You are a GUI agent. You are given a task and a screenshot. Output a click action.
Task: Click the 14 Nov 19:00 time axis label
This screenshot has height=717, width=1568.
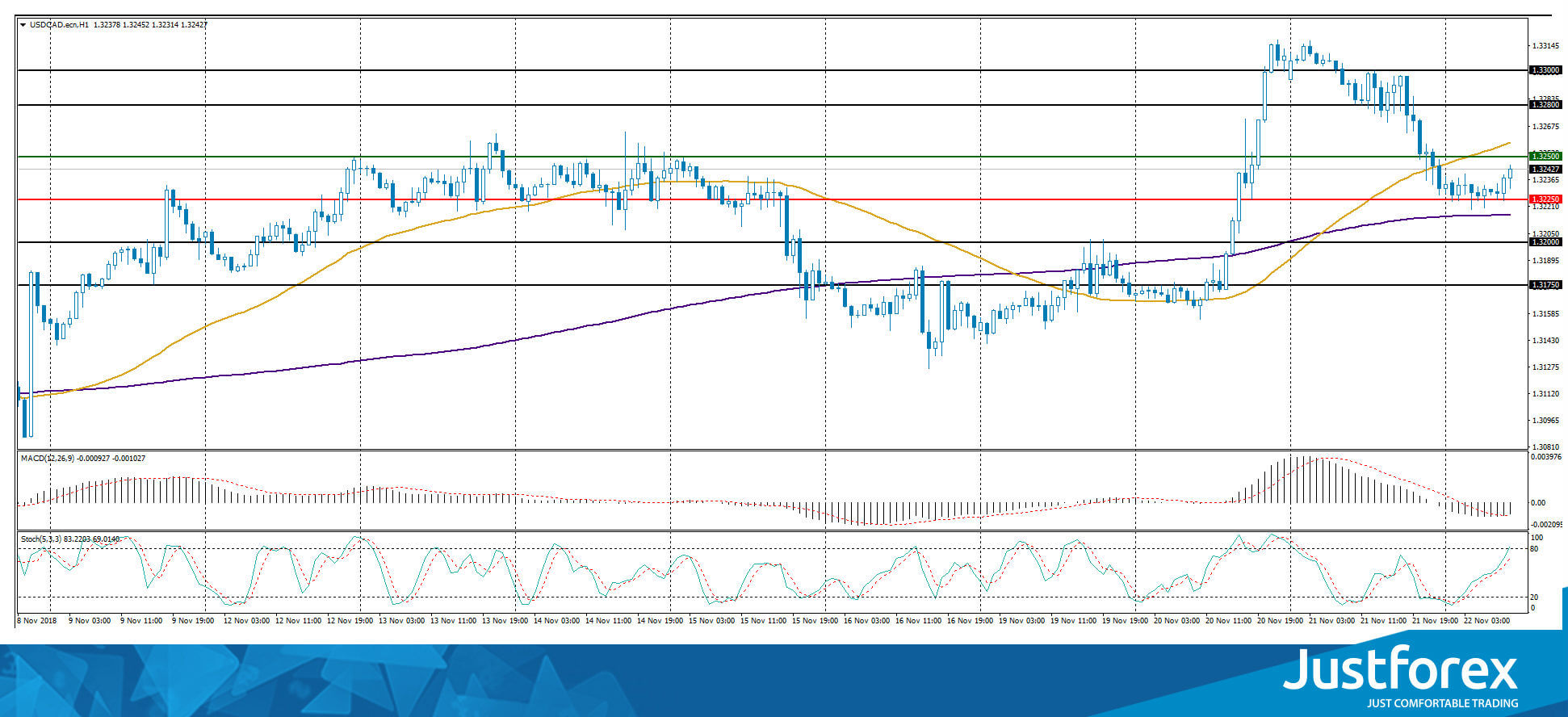coord(660,621)
